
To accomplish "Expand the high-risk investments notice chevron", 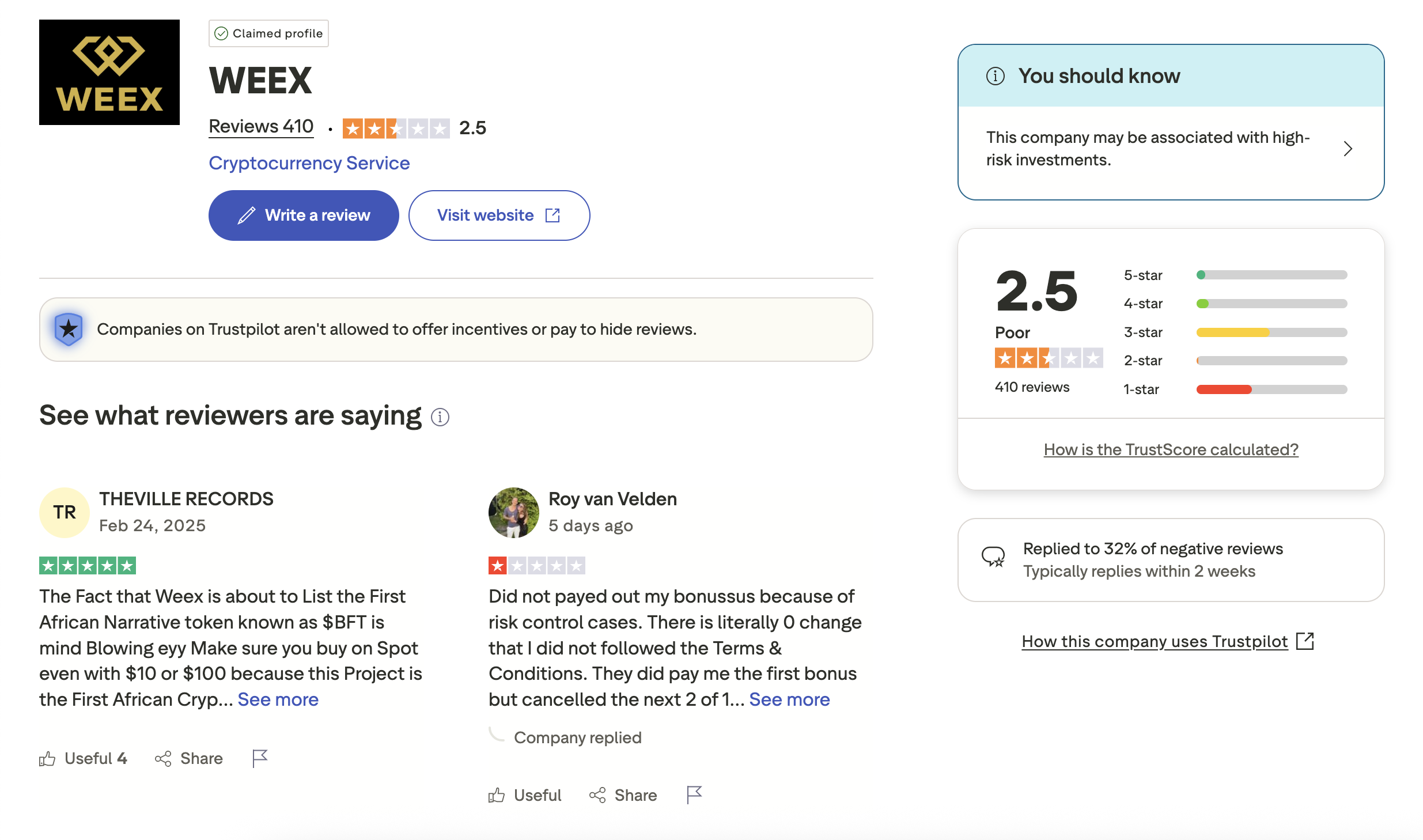I will pos(1348,149).
